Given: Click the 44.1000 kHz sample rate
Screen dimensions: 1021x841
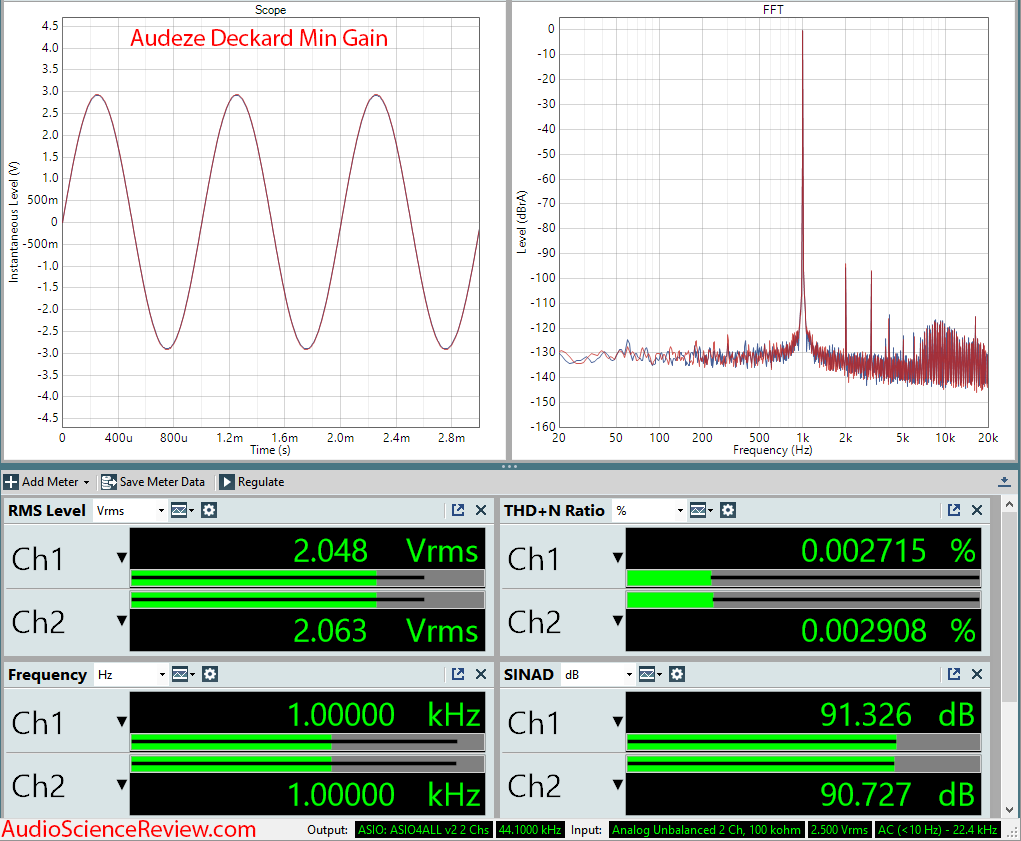Looking at the screenshot, I should pos(529,830).
